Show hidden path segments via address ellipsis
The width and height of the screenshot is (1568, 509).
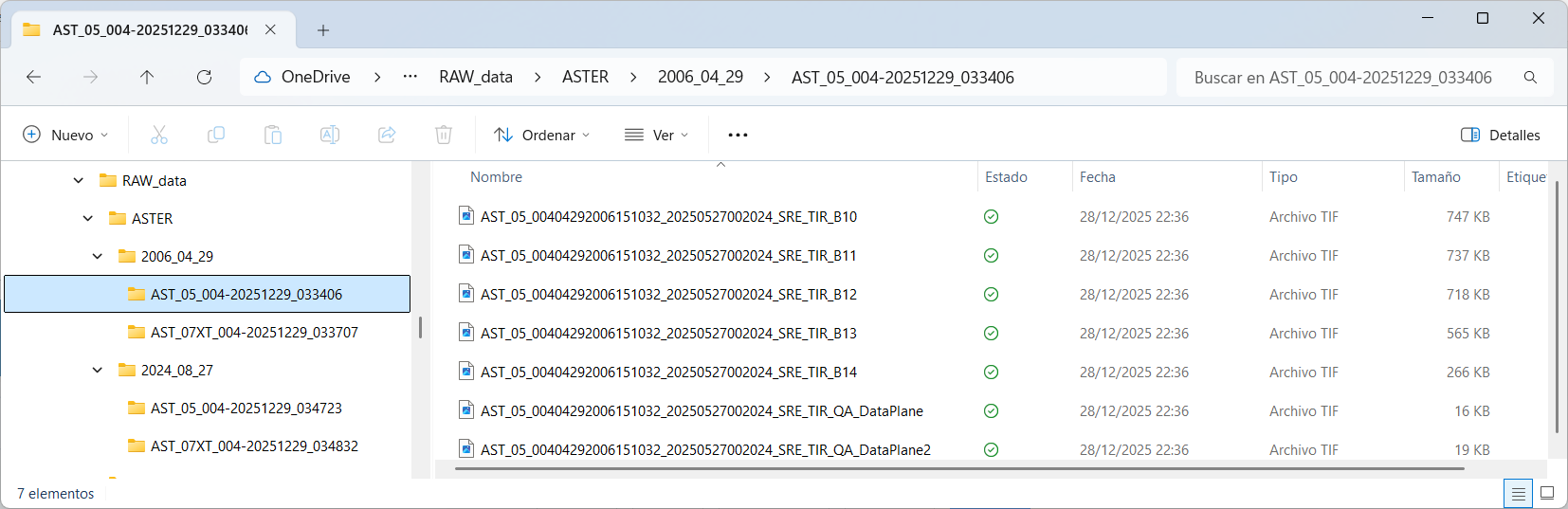410,77
